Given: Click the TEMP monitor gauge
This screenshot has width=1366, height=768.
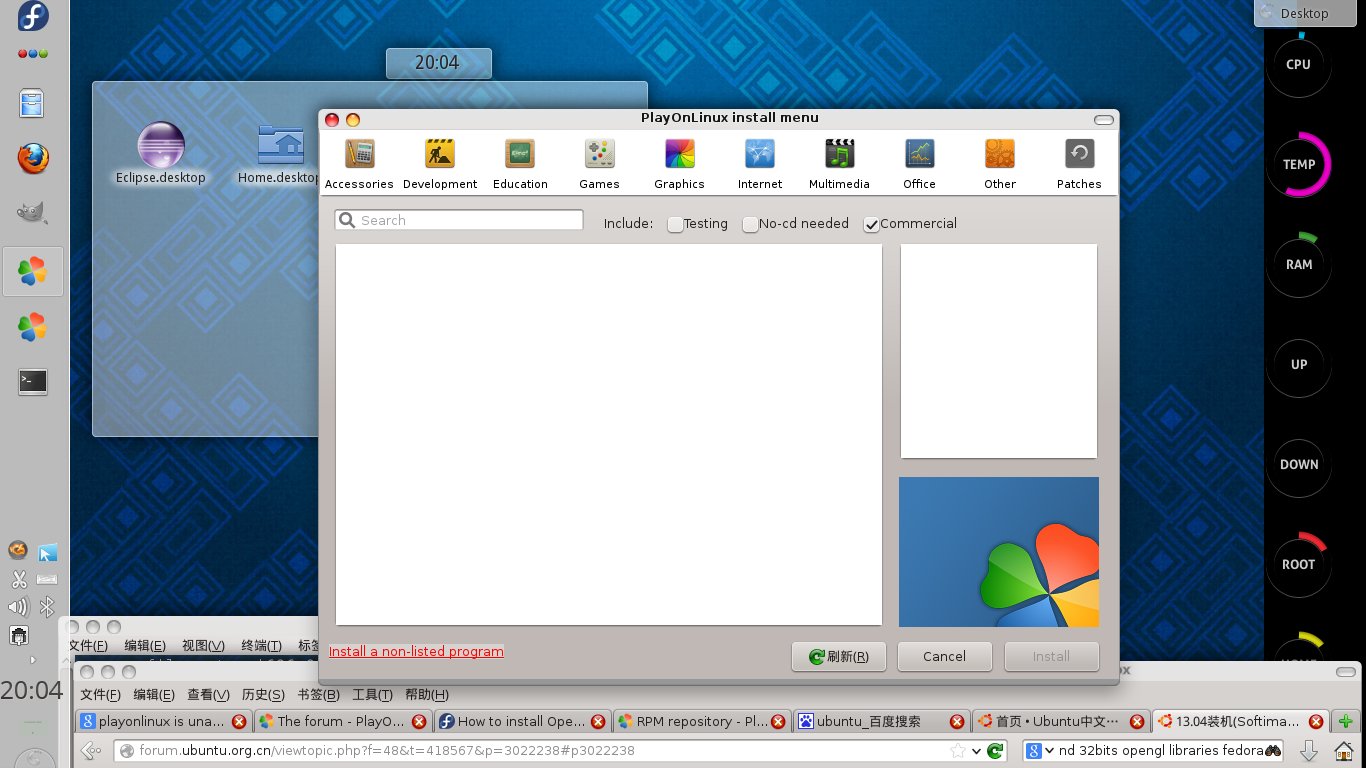Looking at the screenshot, I should pos(1298,164).
